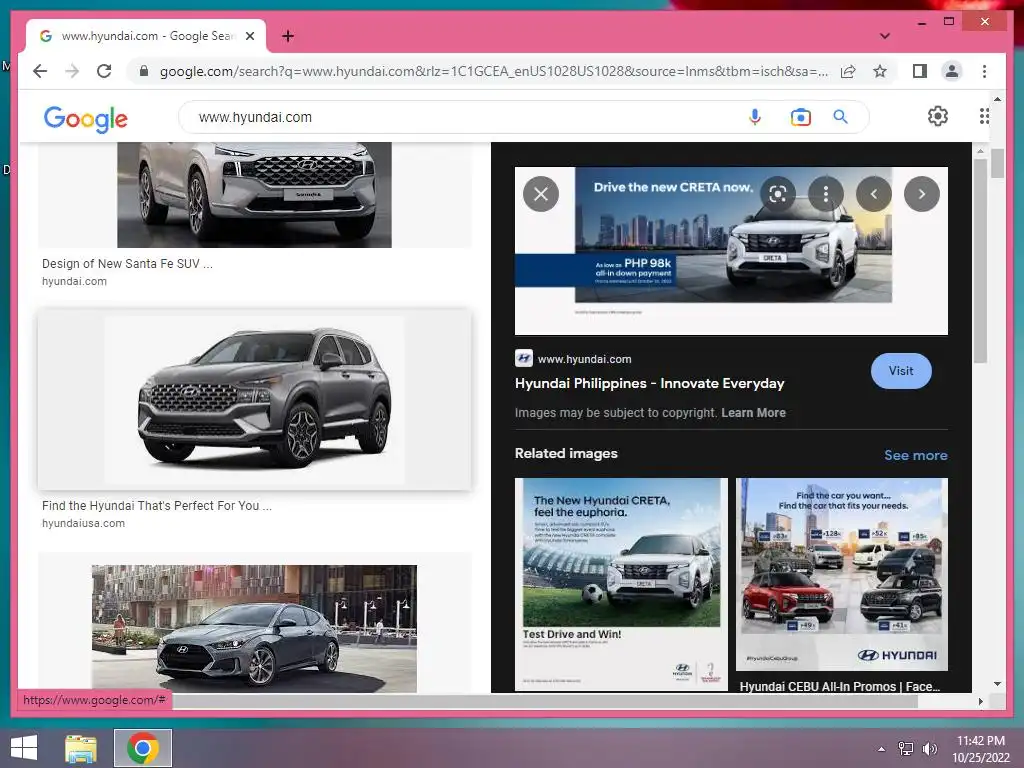Open the Drive the new CRETA preview image
1024x768 pixels.
pos(731,251)
